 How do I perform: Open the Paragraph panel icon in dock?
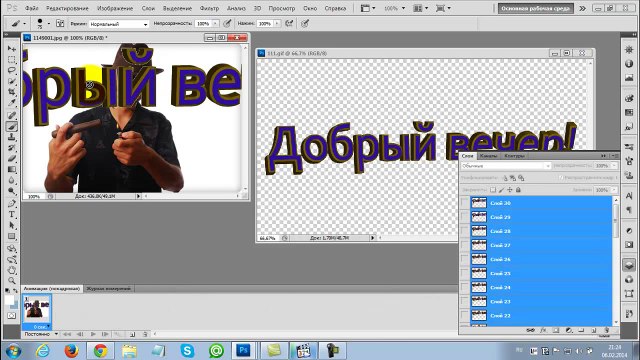click(629, 210)
